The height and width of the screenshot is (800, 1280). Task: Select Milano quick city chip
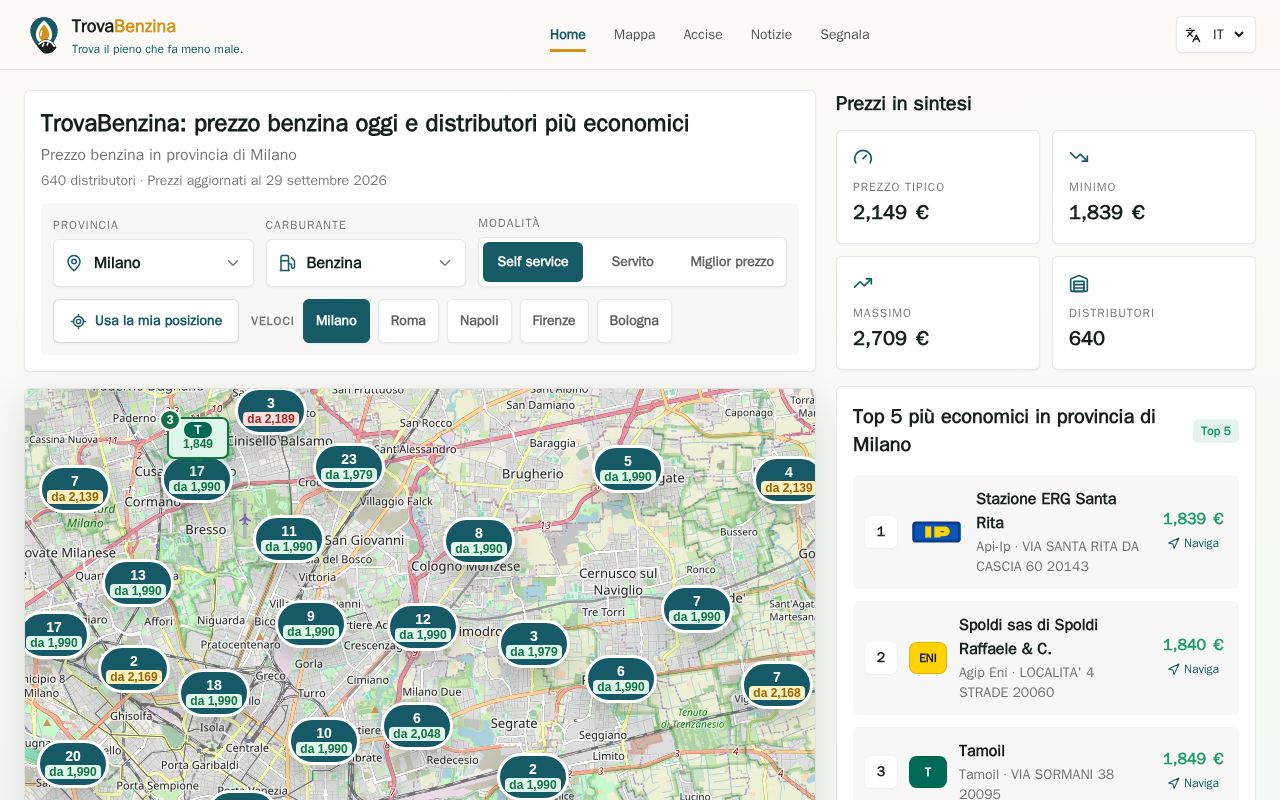[336, 321]
